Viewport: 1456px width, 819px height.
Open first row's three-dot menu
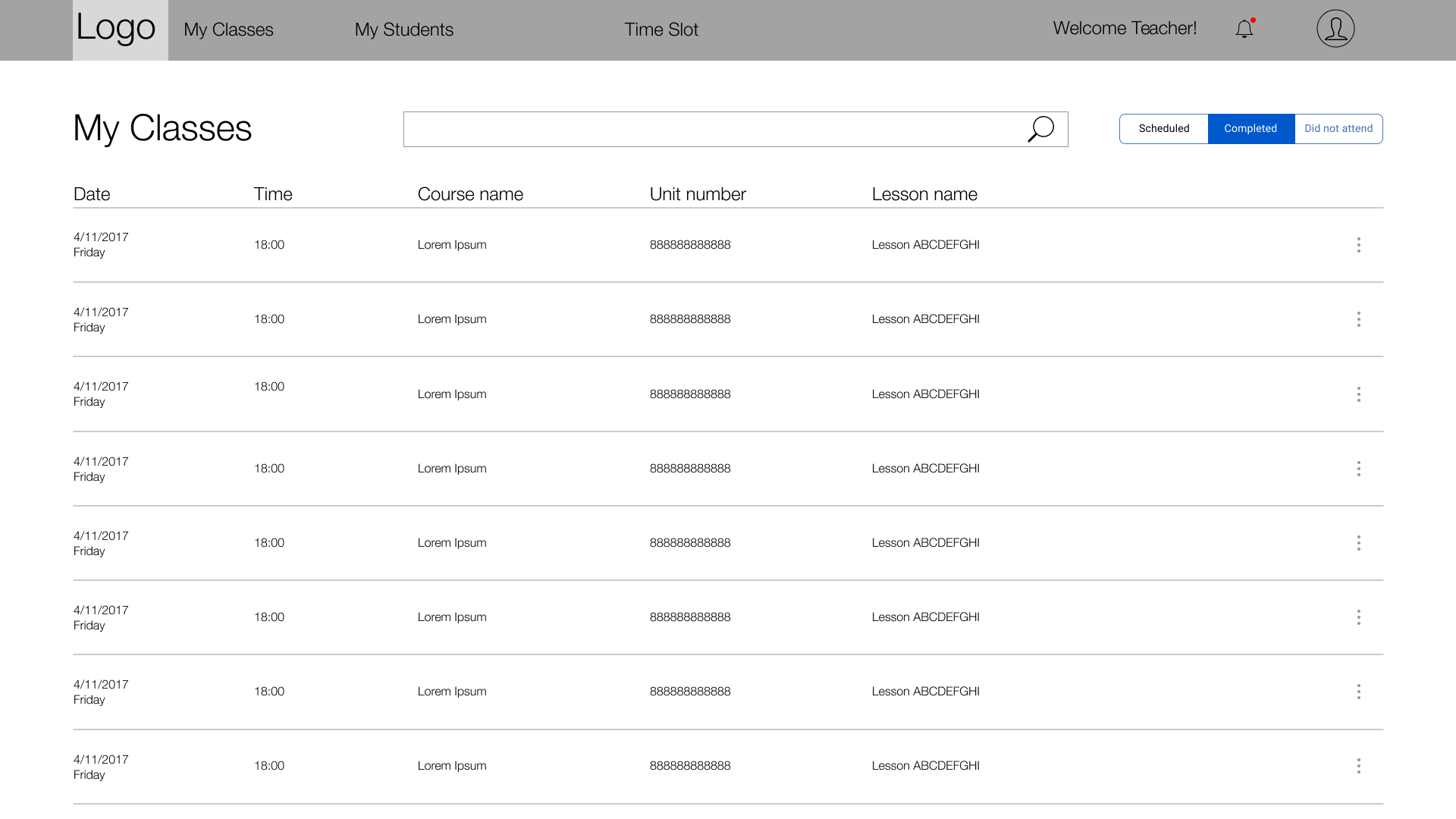coord(1358,245)
